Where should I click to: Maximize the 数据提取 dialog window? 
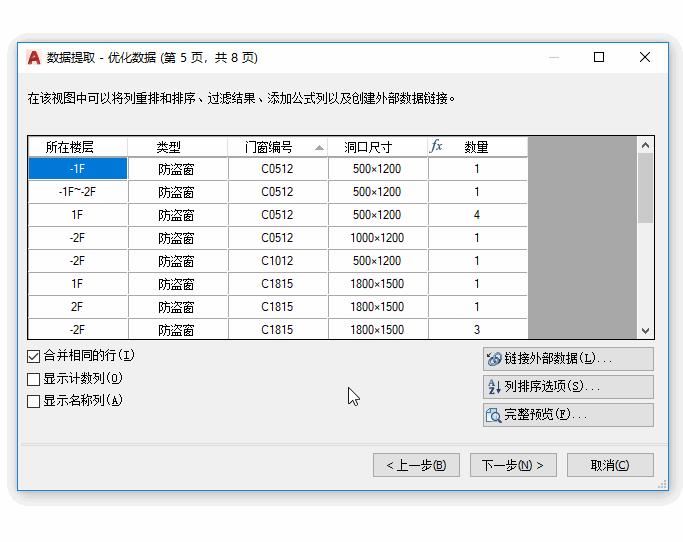pos(599,57)
